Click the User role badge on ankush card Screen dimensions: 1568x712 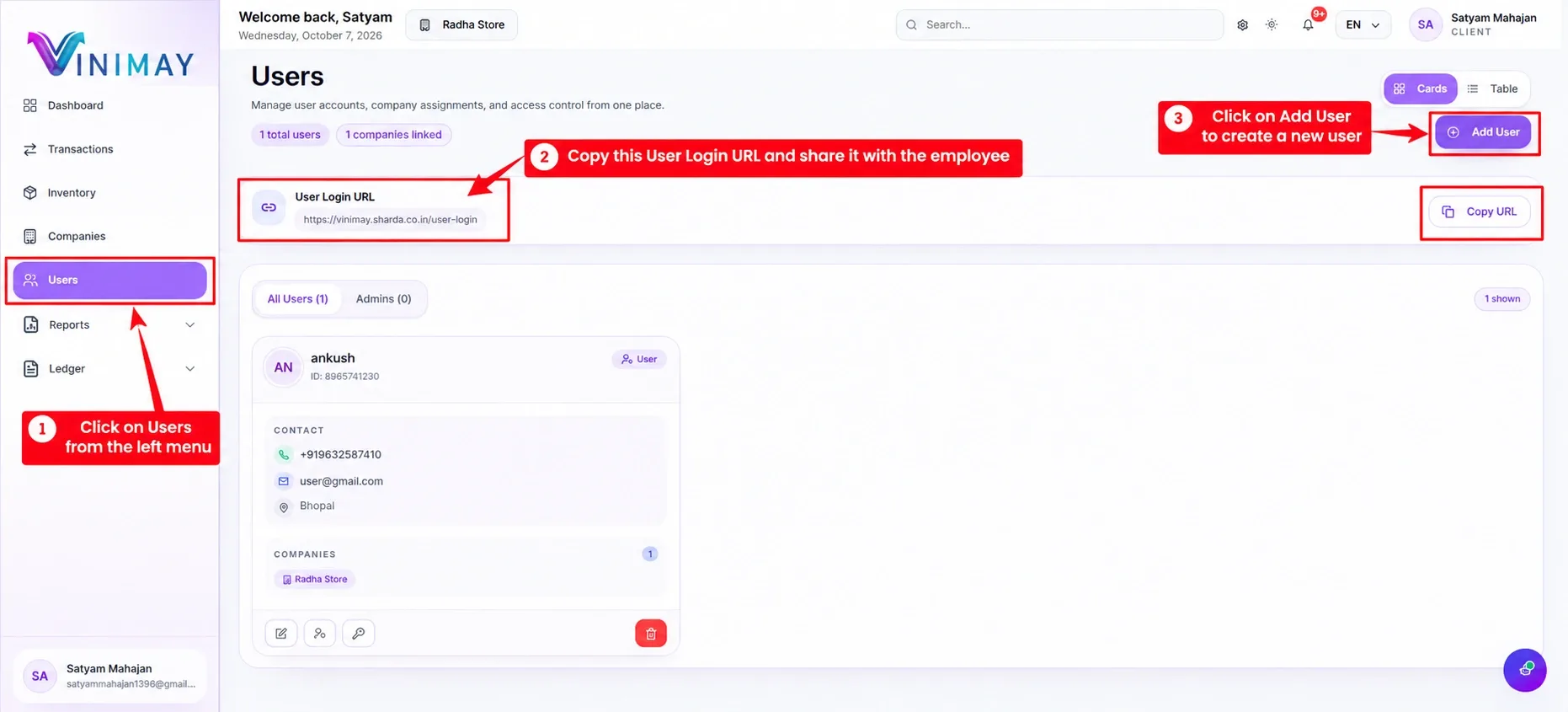[639, 359]
